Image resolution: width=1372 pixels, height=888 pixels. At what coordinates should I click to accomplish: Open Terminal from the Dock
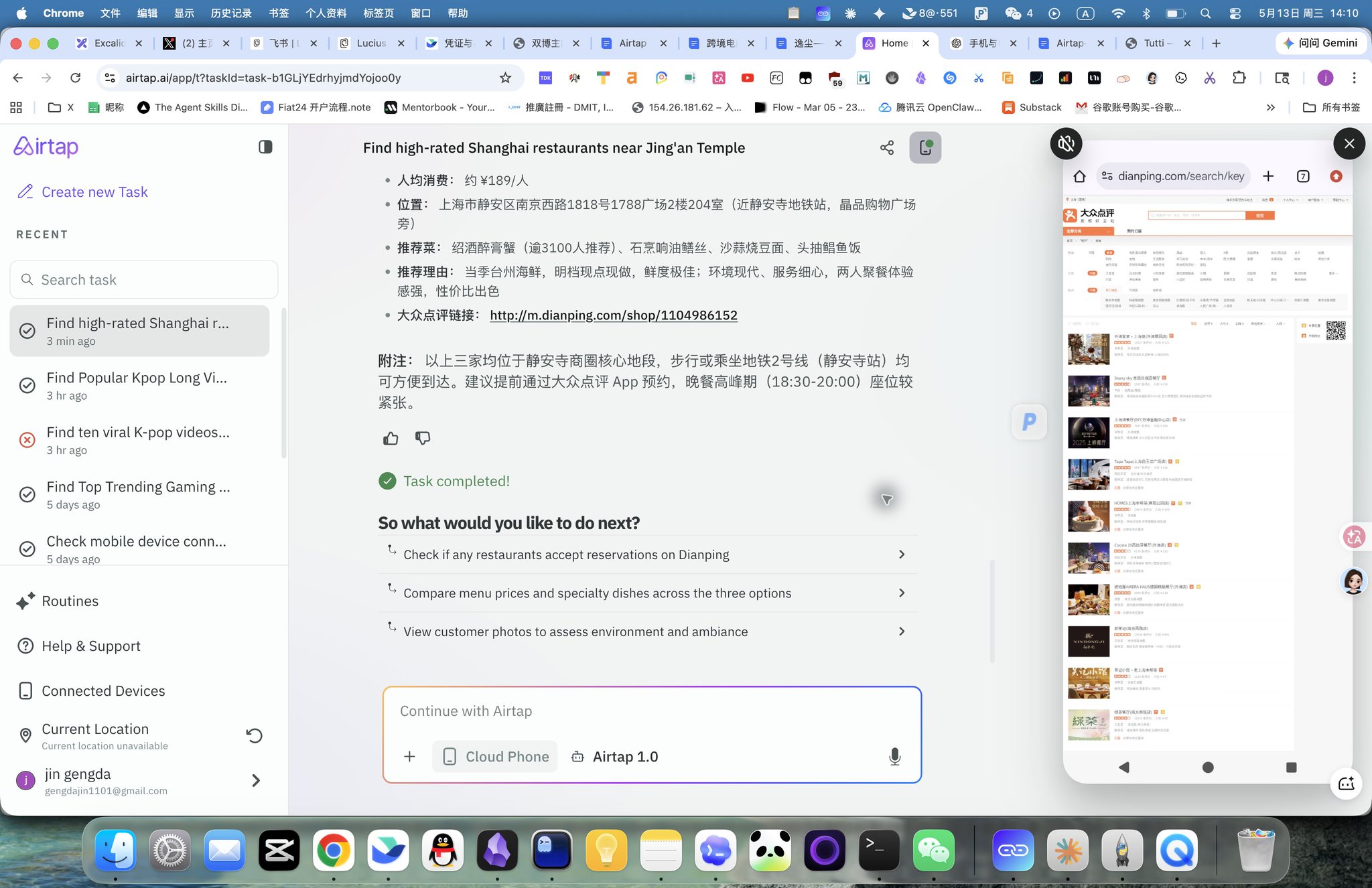point(878,850)
